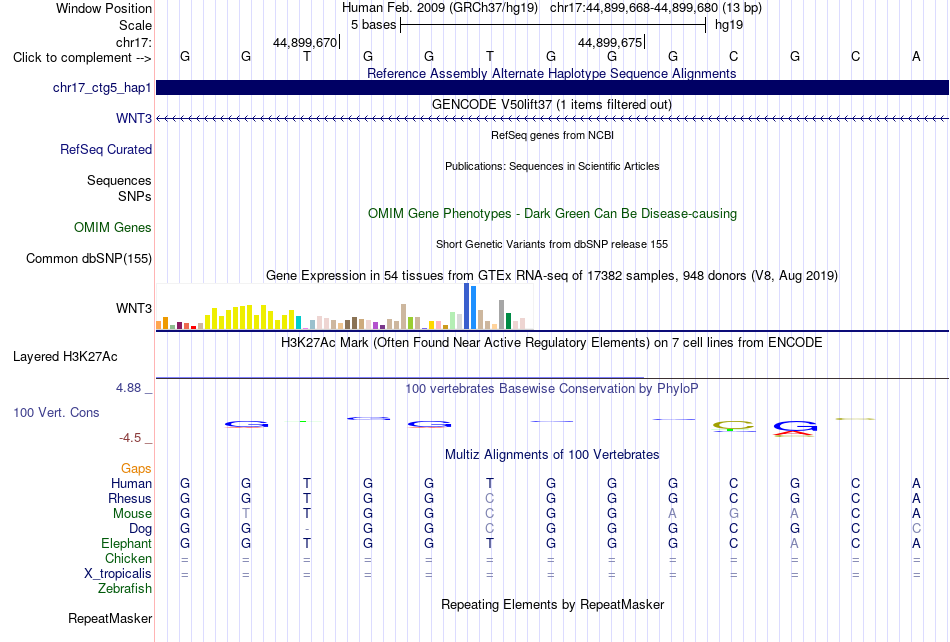Select the Scale label

[x=136, y=25]
